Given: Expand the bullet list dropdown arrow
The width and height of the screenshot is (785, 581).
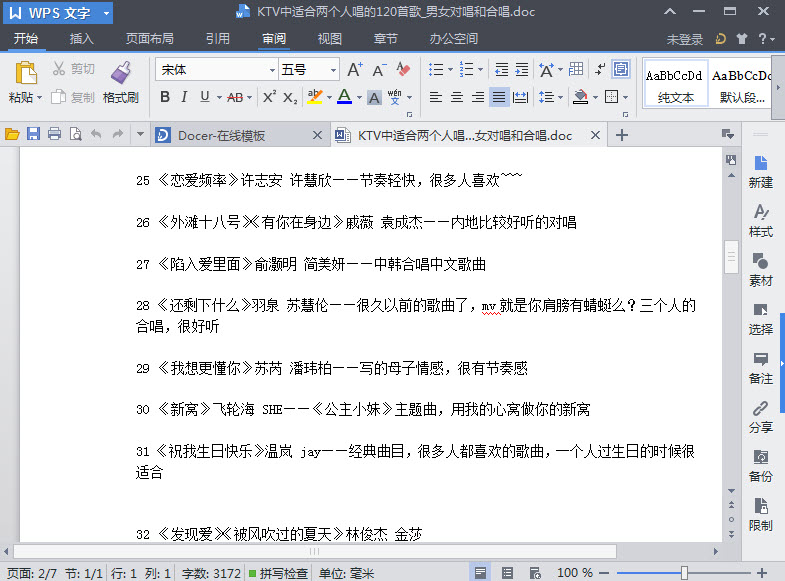Looking at the screenshot, I should tap(450, 70).
